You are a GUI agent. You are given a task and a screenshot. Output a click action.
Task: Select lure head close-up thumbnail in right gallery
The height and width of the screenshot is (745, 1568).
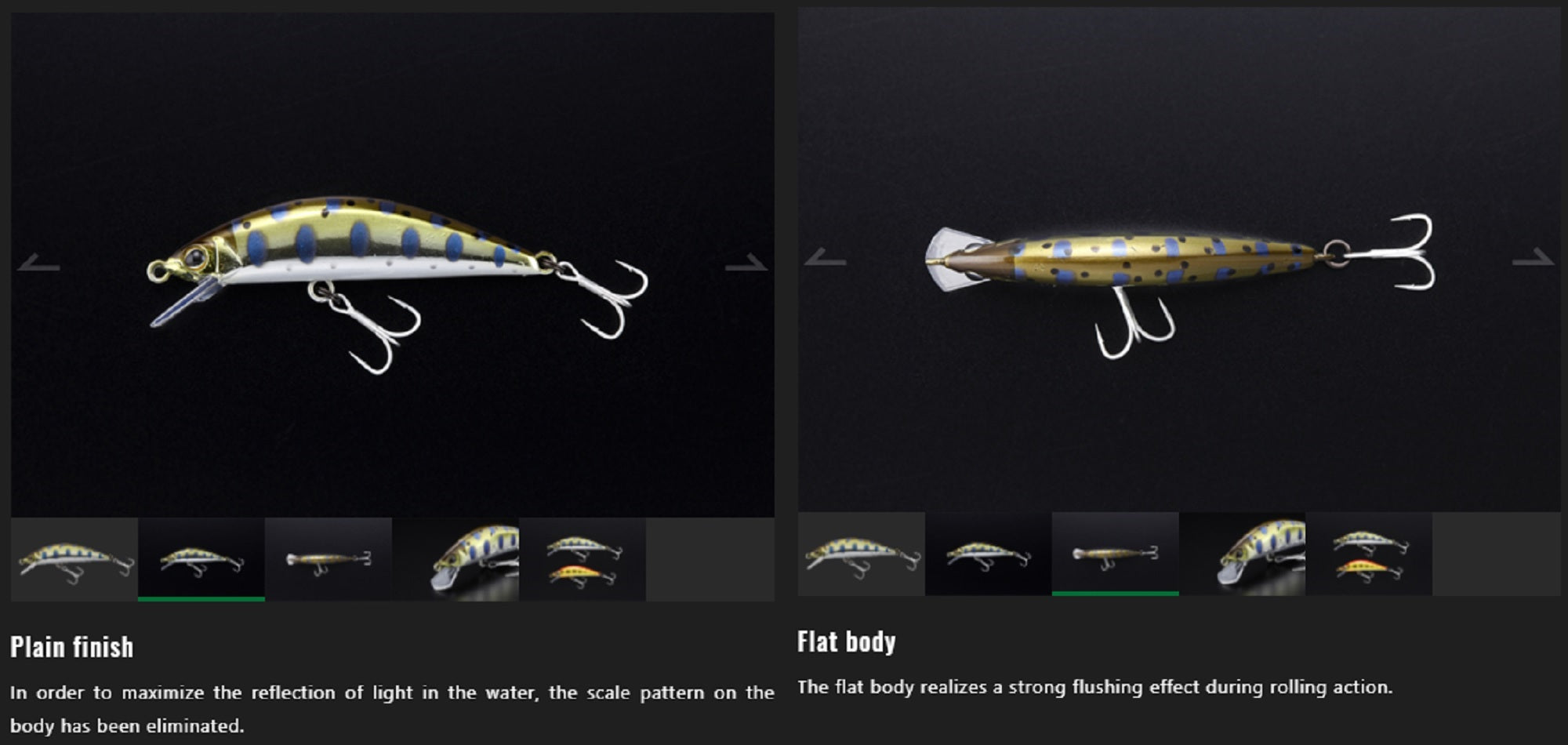click(1243, 554)
